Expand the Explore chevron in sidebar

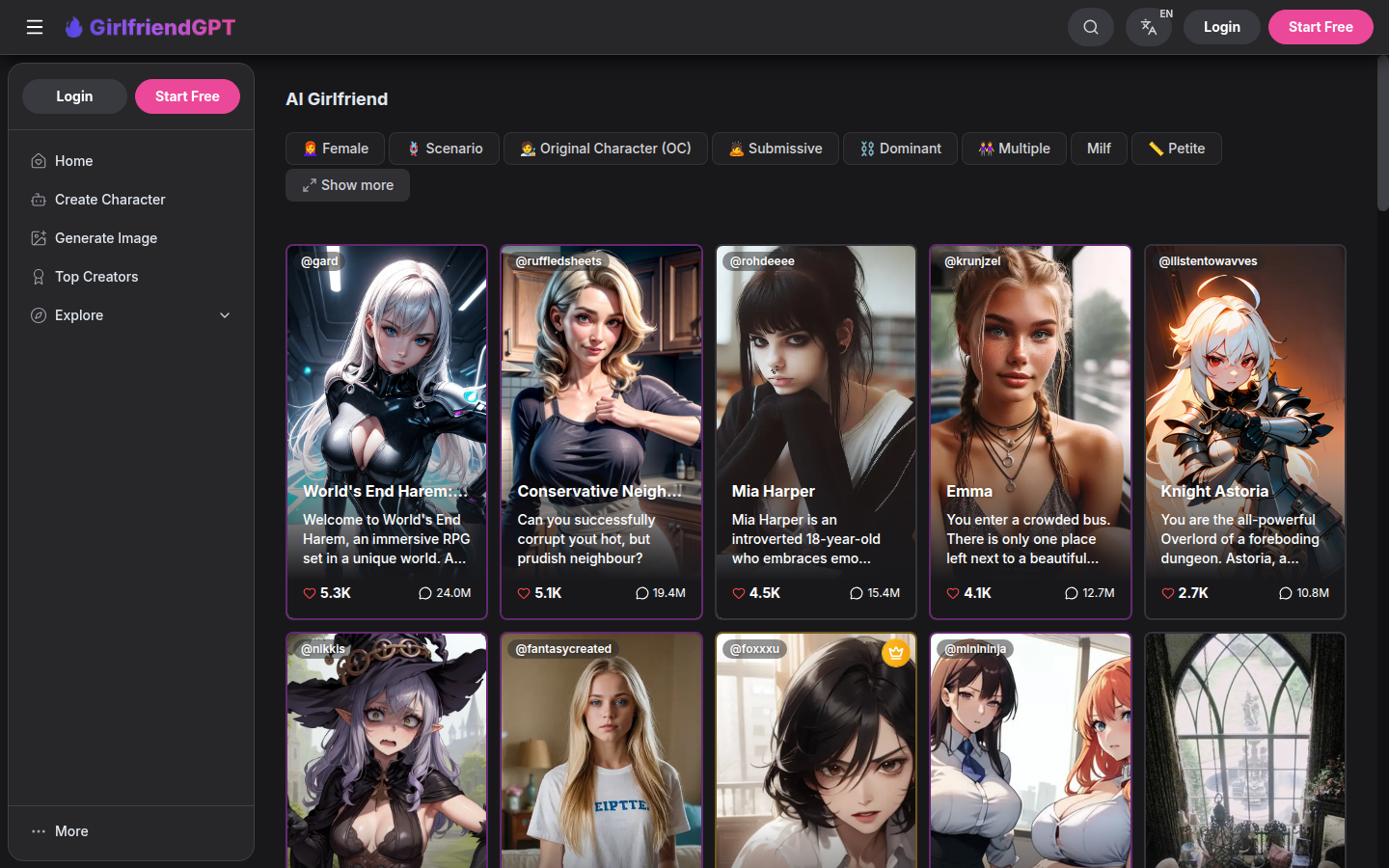tap(225, 315)
